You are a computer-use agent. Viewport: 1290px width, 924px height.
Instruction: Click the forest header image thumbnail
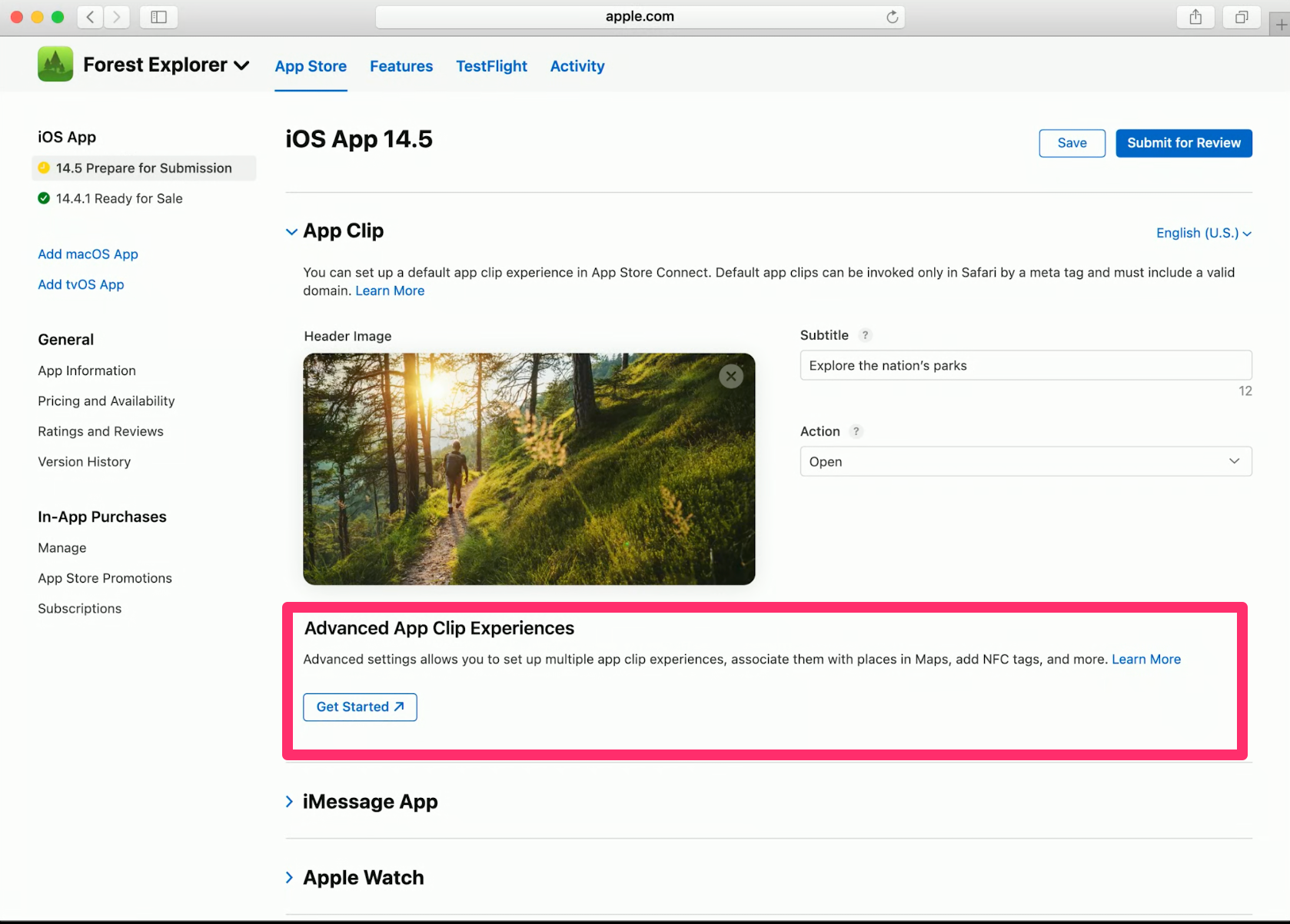pyautogui.click(x=529, y=469)
